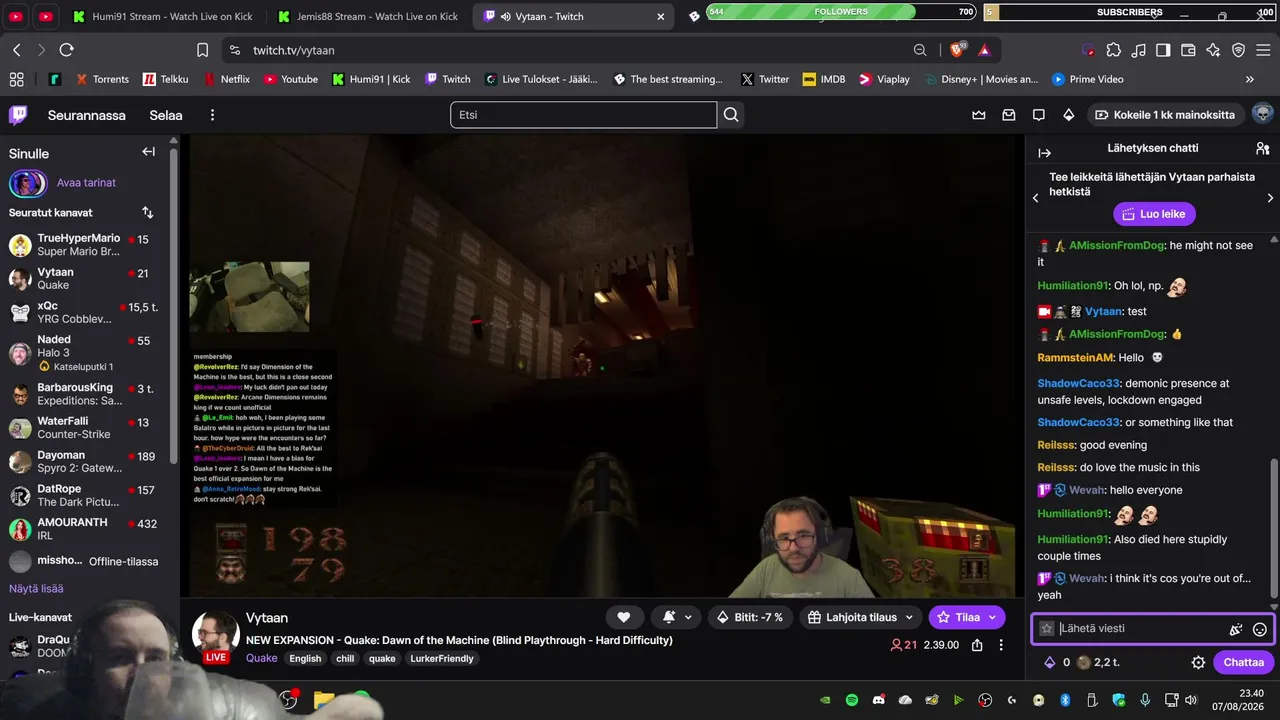Open Spotify in the taskbar tray
The height and width of the screenshot is (720, 1280).
click(852, 700)
